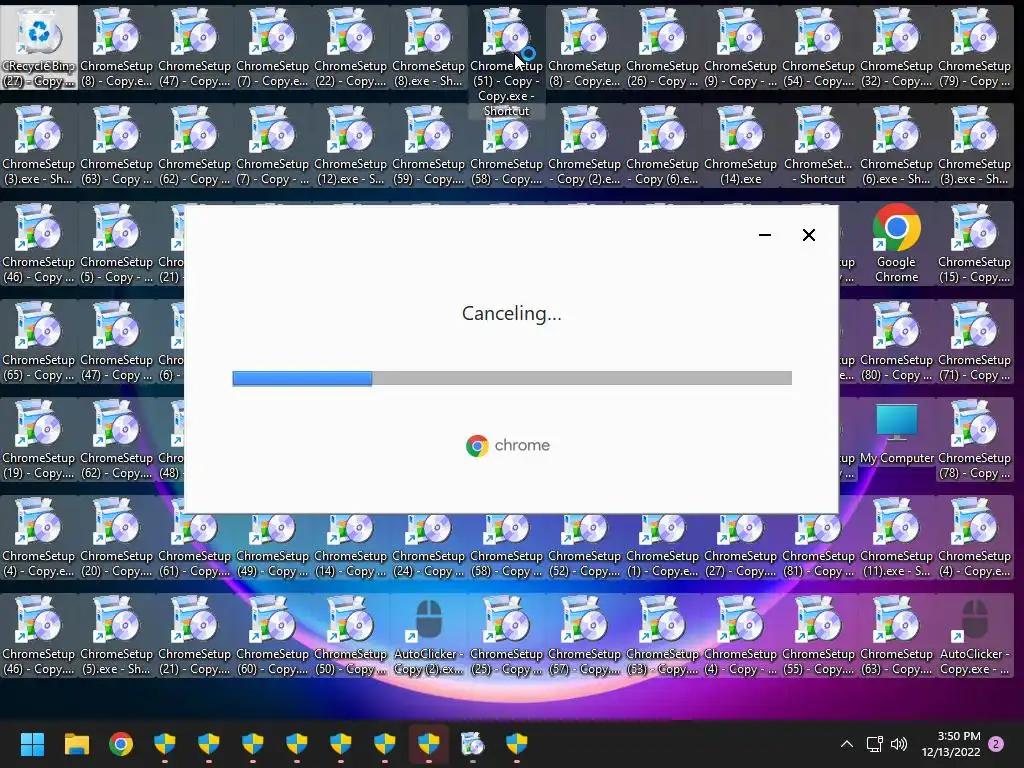Viewport: 1024px width, 768px height.
Task: Open the clock showing 3:50 PM
Action: [x=951, y=744]
